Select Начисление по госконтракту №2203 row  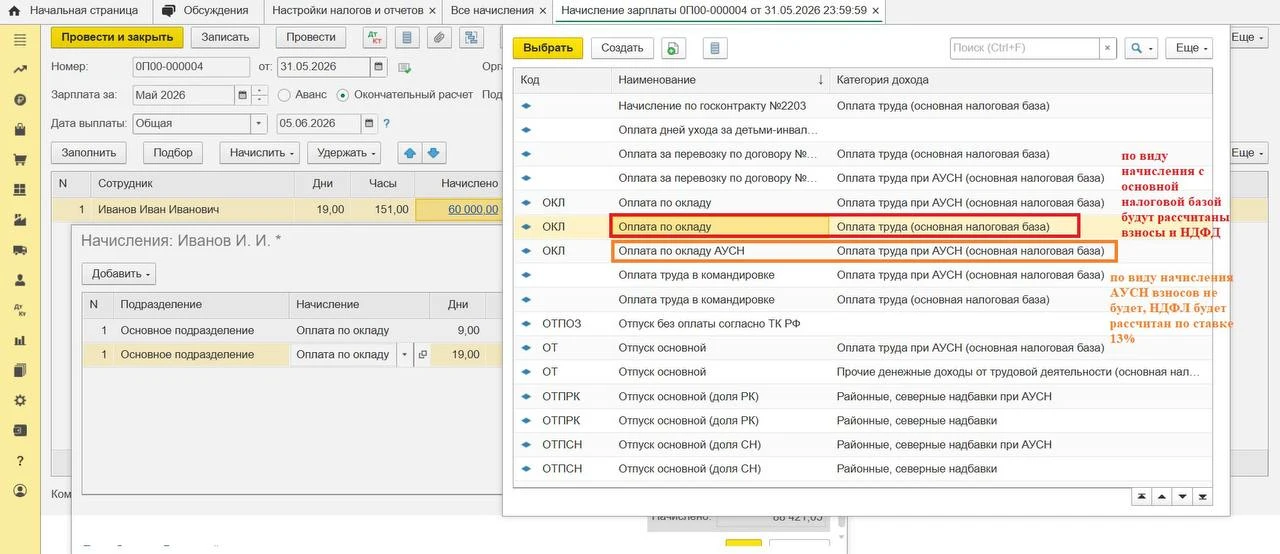coord(862,105)
